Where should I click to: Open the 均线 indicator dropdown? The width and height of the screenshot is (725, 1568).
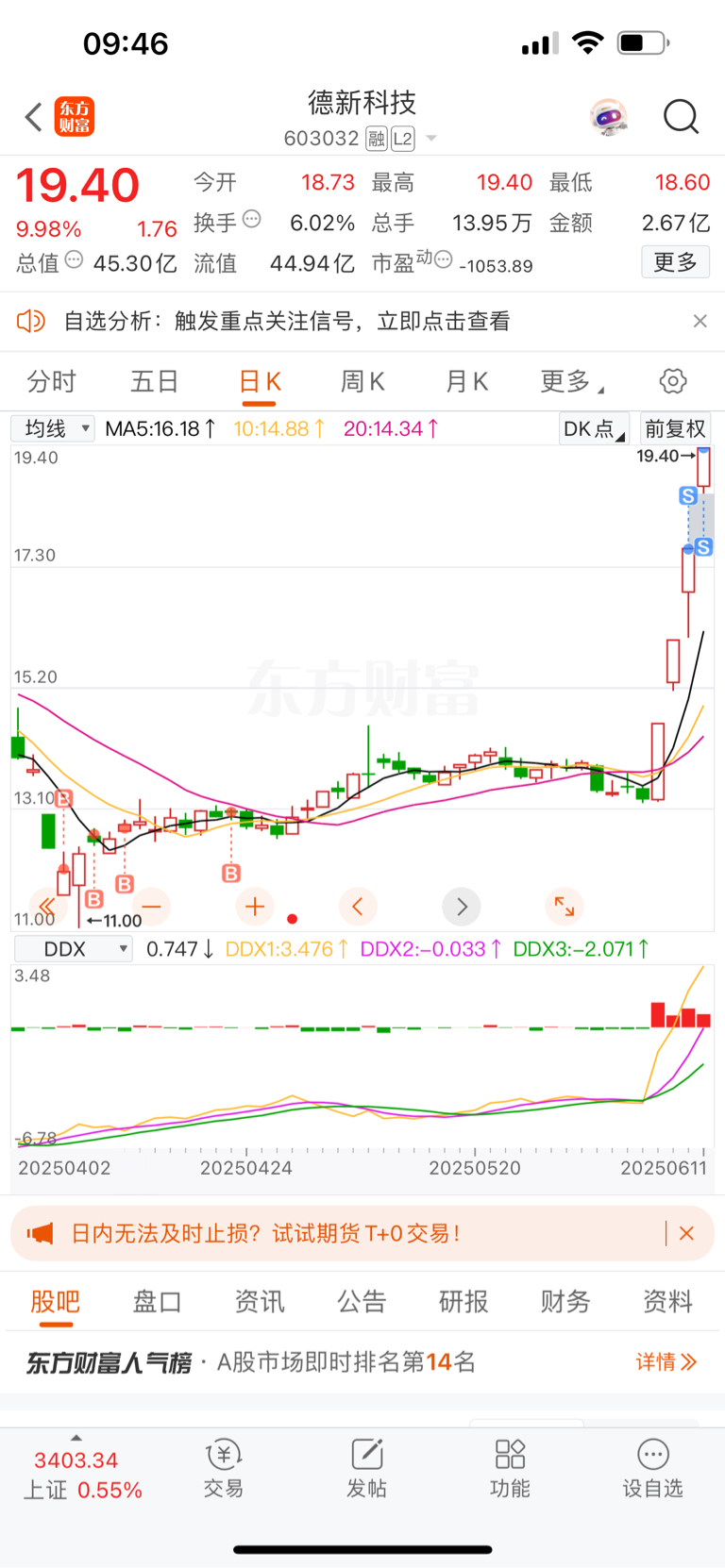click(53, 428)
